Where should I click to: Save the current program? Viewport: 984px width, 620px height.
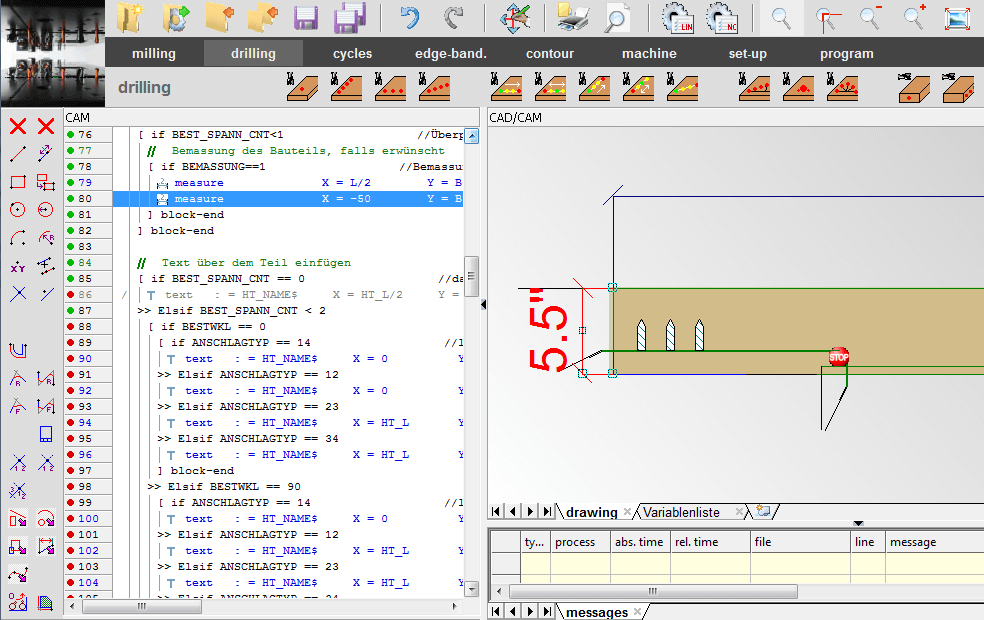click(x=306, y=17)
